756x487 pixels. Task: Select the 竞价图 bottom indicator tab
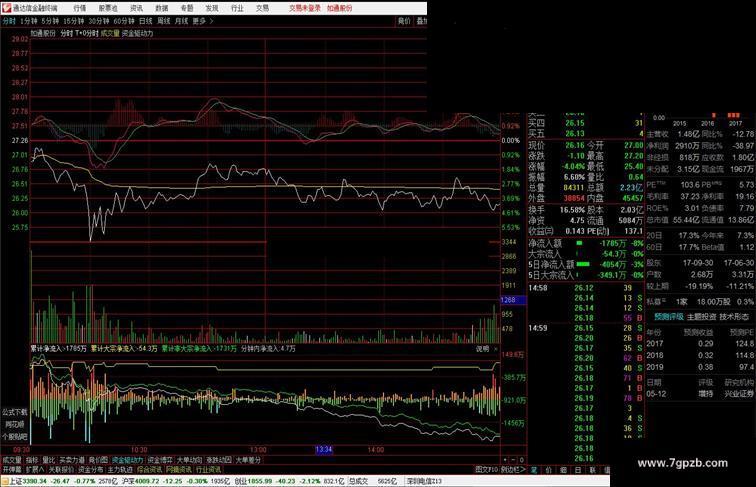99,460
